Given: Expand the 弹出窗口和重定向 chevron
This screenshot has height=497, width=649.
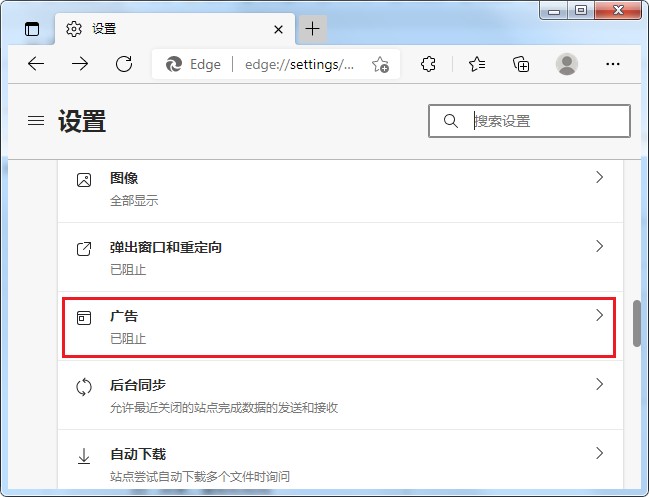Looking at the screenshot, I should 599,246.
